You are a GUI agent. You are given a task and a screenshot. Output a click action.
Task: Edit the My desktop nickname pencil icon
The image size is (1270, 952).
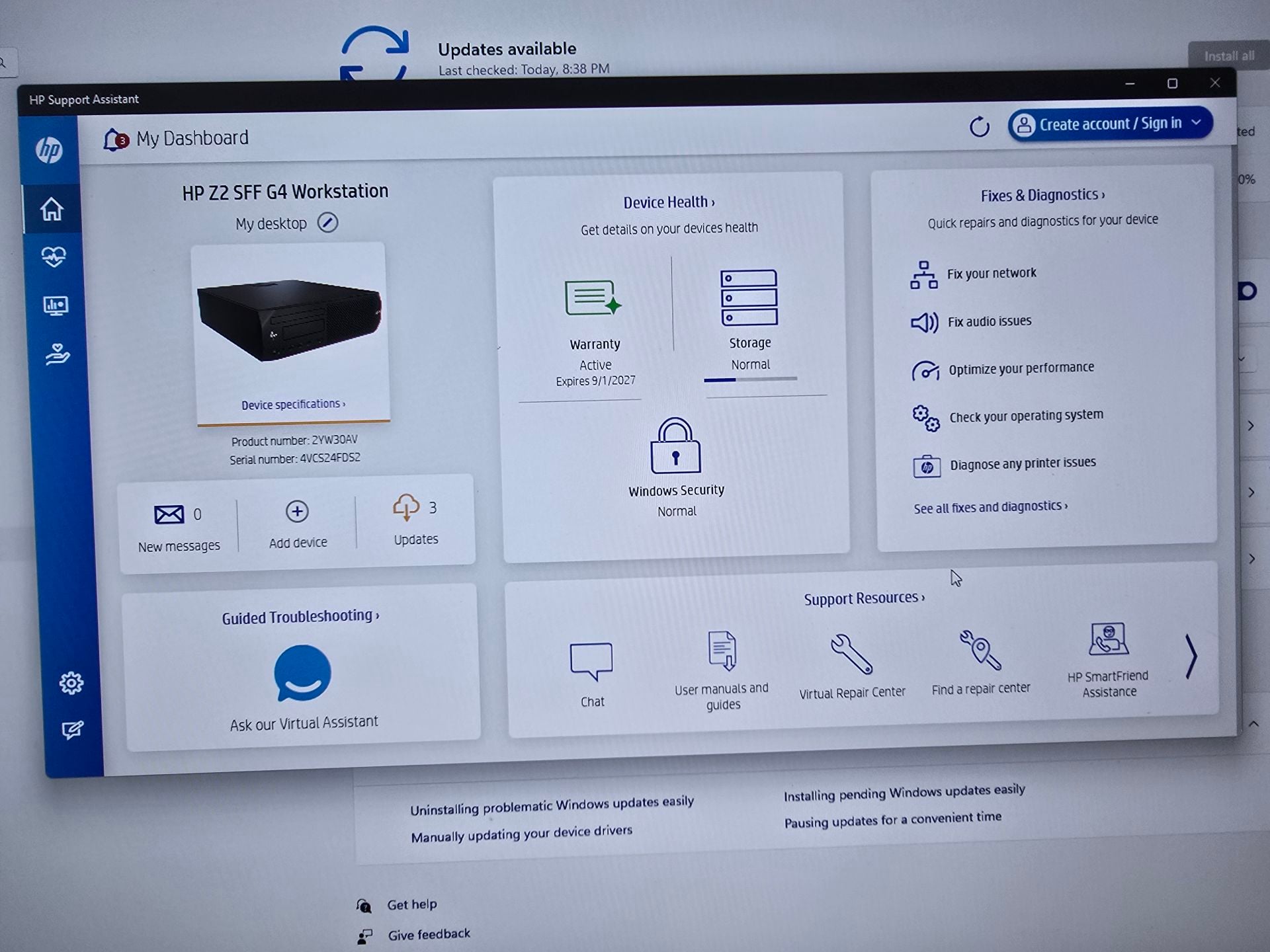[327, 223]
